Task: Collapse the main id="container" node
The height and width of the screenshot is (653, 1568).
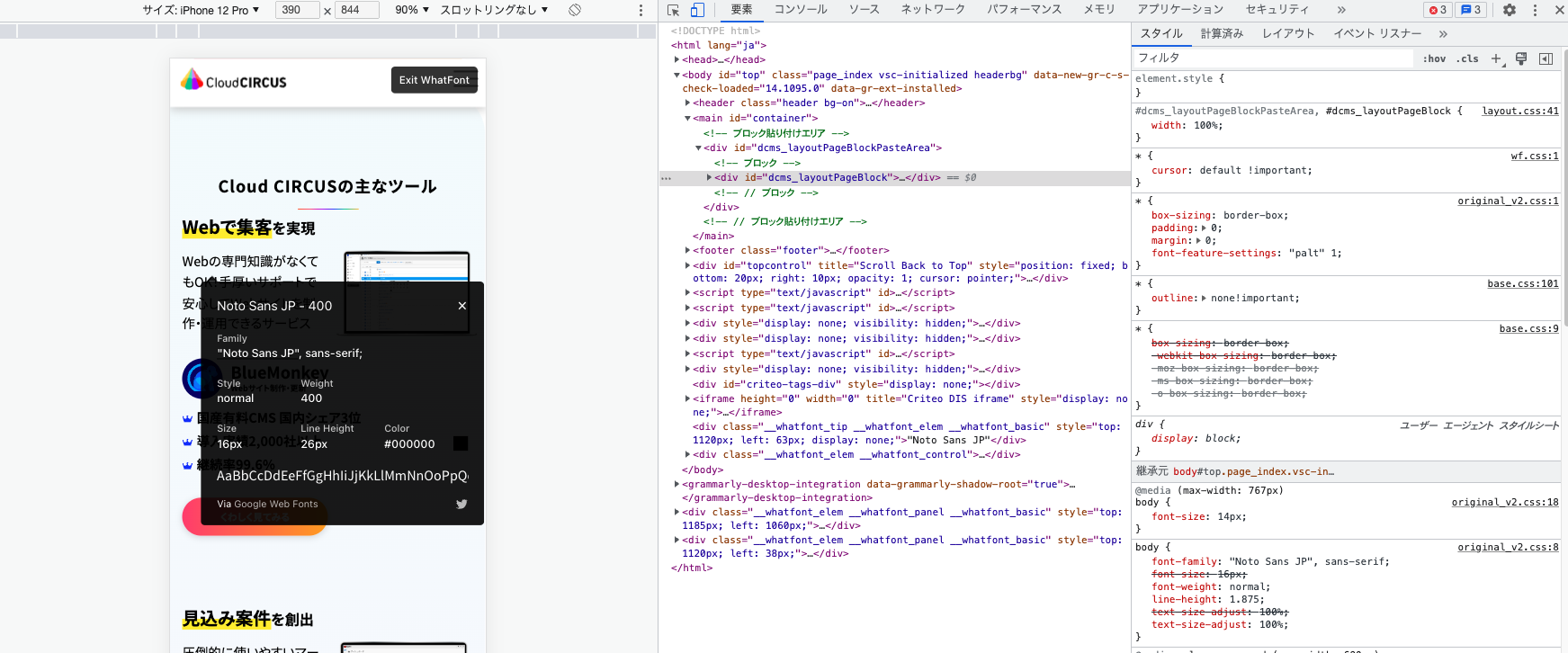Action: (687, 119)
